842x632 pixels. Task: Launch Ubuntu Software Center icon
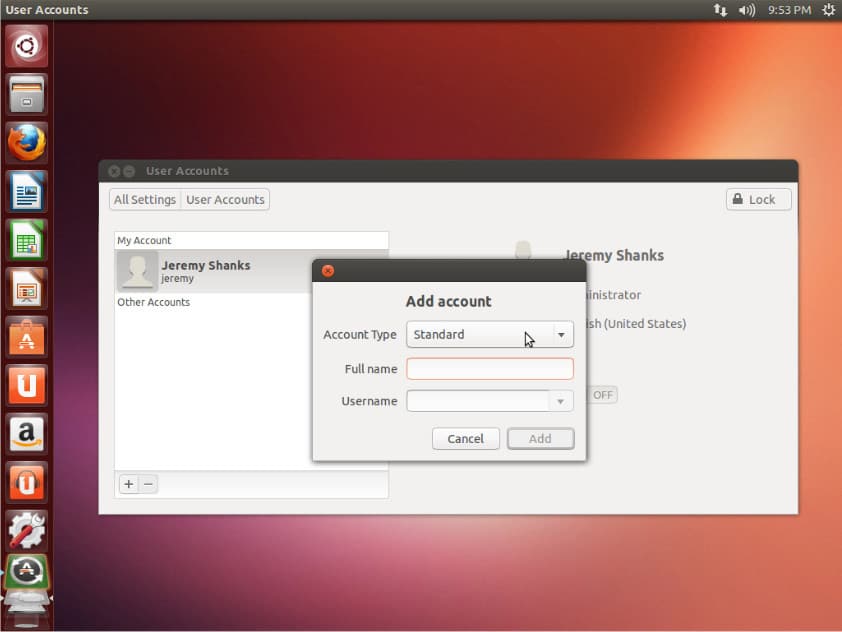(26, 337)
